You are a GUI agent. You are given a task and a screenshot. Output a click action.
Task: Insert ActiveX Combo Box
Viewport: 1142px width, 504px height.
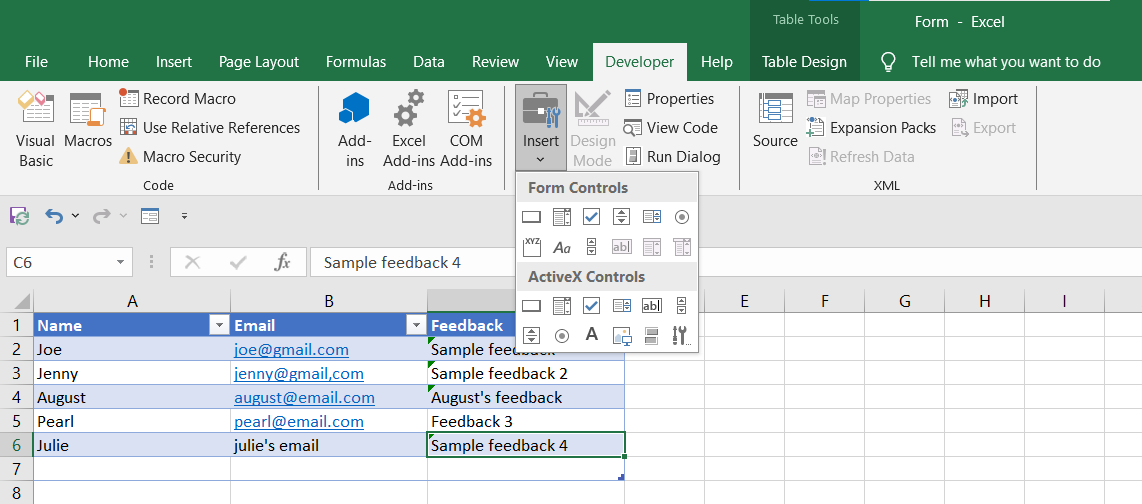point(562,306)
